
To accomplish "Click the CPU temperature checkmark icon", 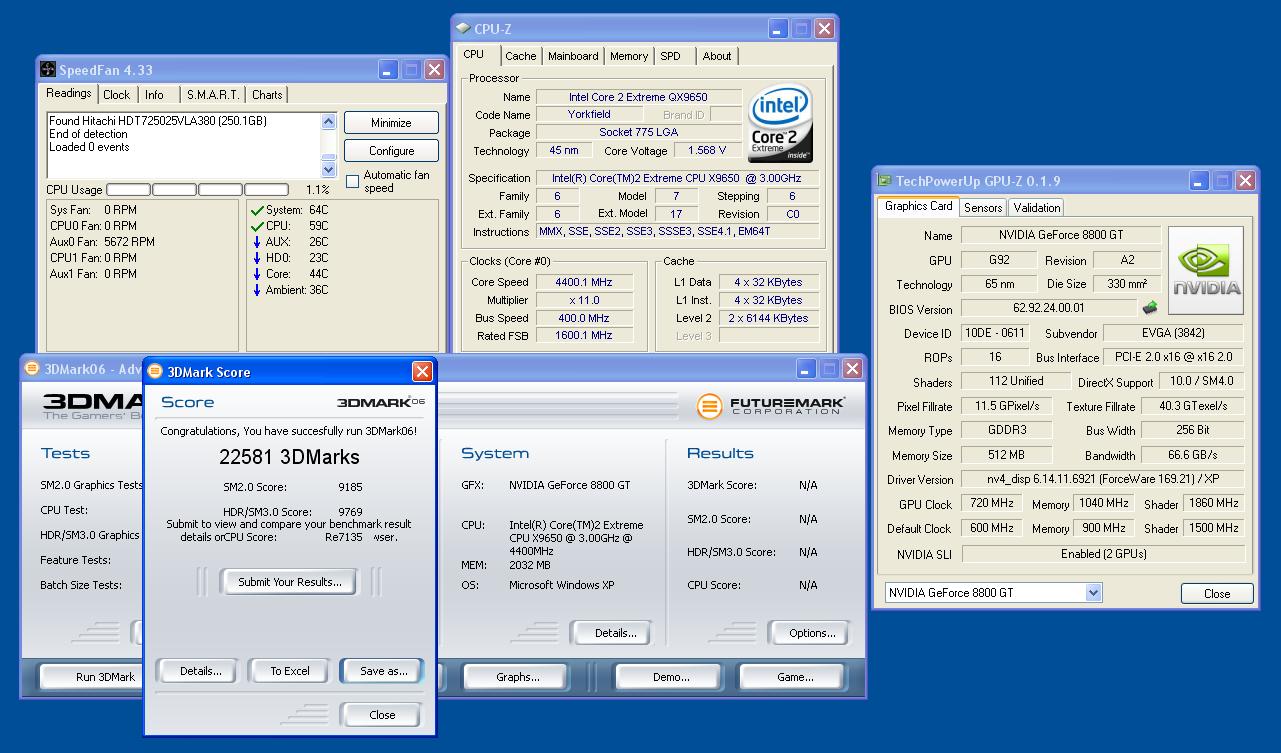I will [x=257, y=226].
